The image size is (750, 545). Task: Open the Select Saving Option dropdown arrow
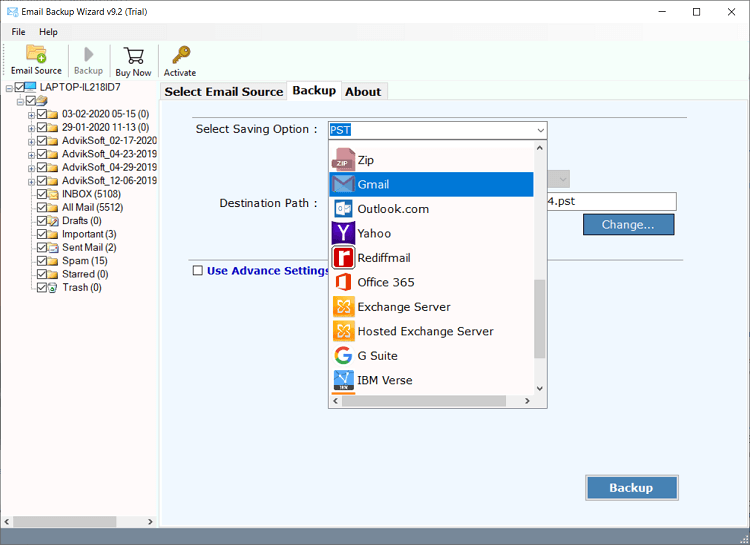540,130
